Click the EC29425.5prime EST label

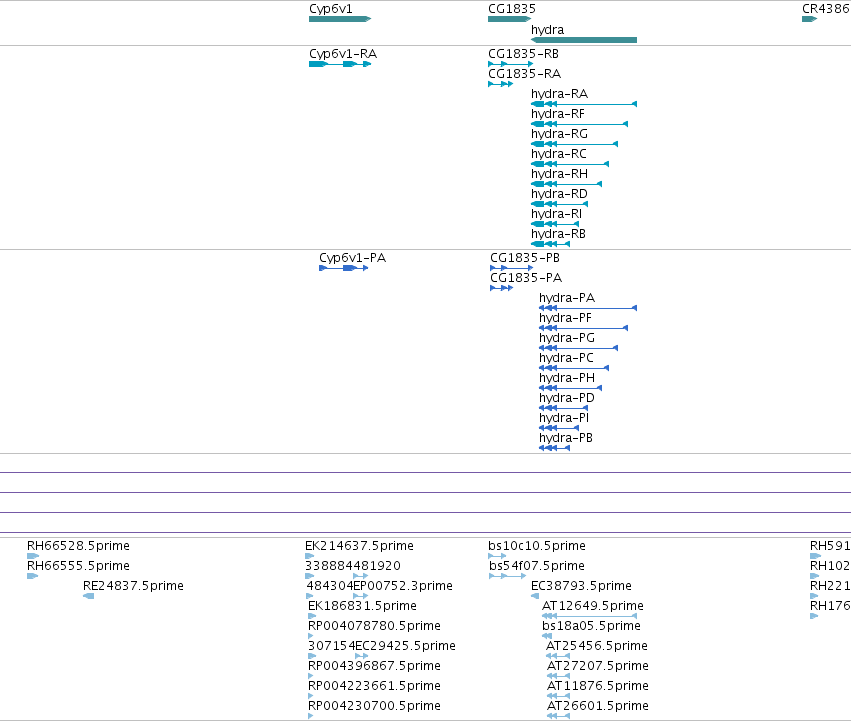coord(405,646)
